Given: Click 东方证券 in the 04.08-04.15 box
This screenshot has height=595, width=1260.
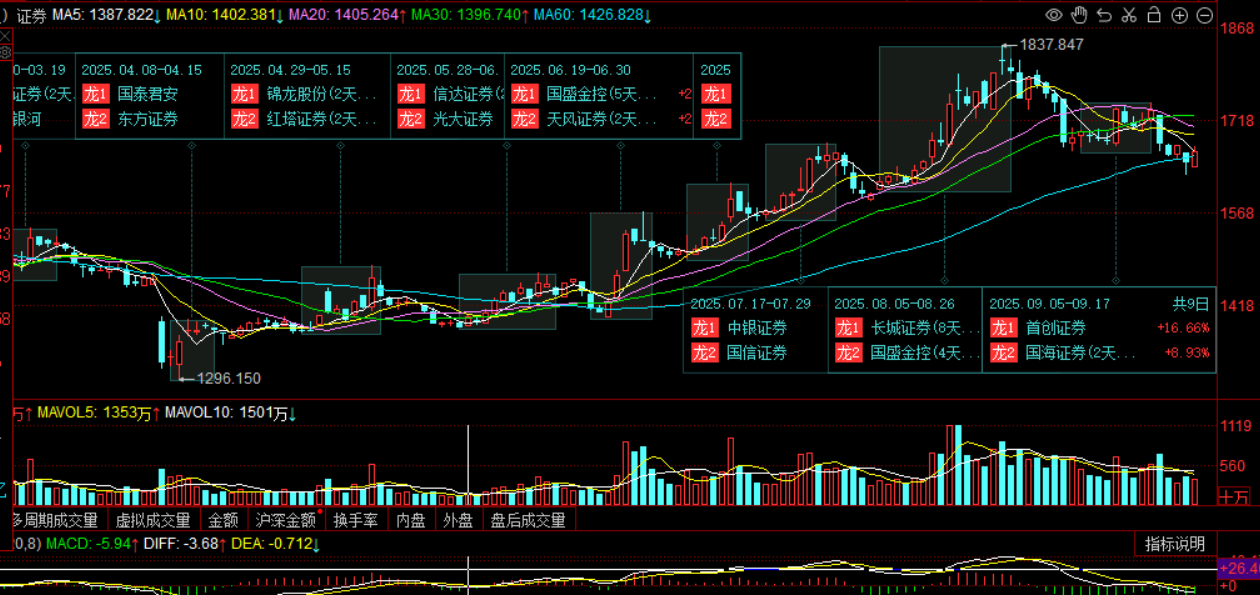Looking at the screenshot, I should pyautogui.click(x=148, y=120).
